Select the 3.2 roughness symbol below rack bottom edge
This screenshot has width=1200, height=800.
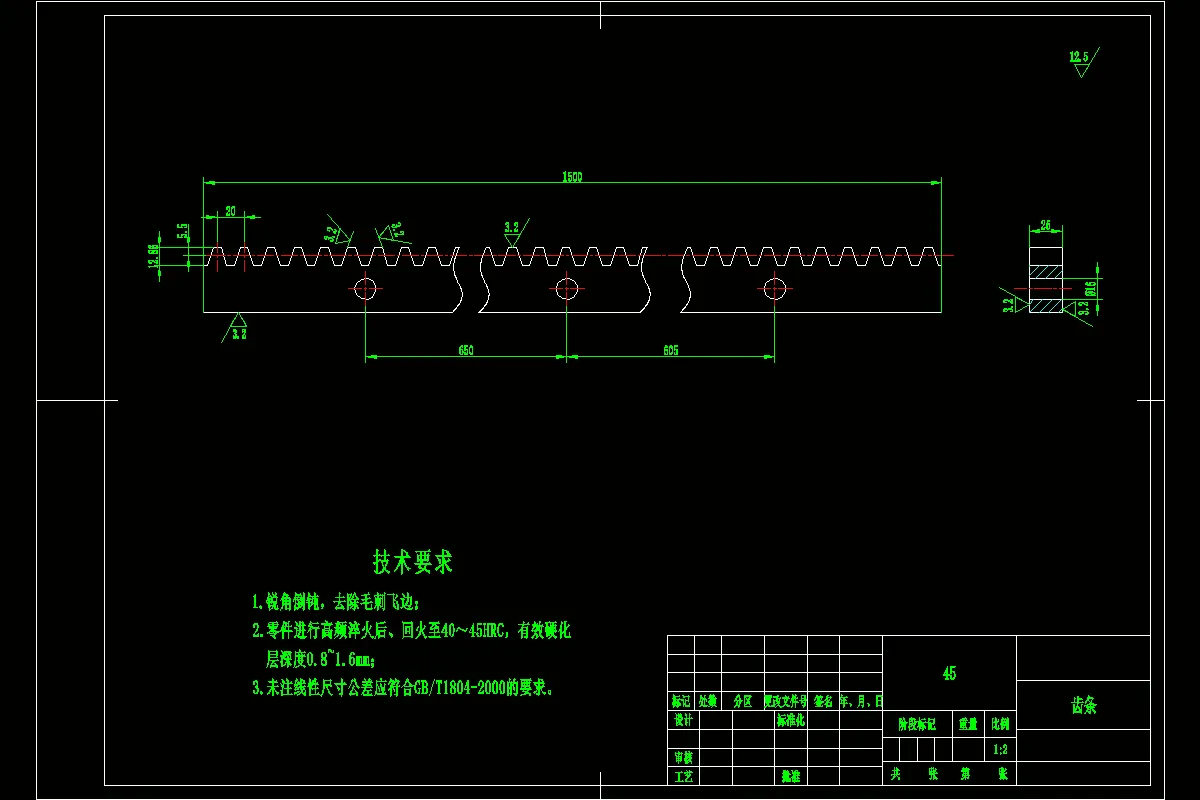pos(236,328)
